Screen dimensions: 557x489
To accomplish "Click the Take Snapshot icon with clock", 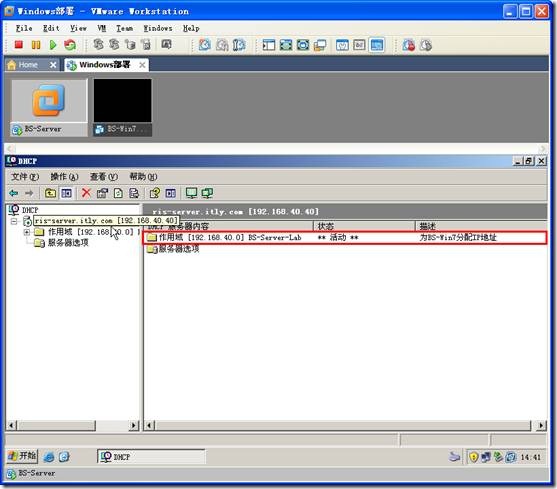I will coord(205,45).
